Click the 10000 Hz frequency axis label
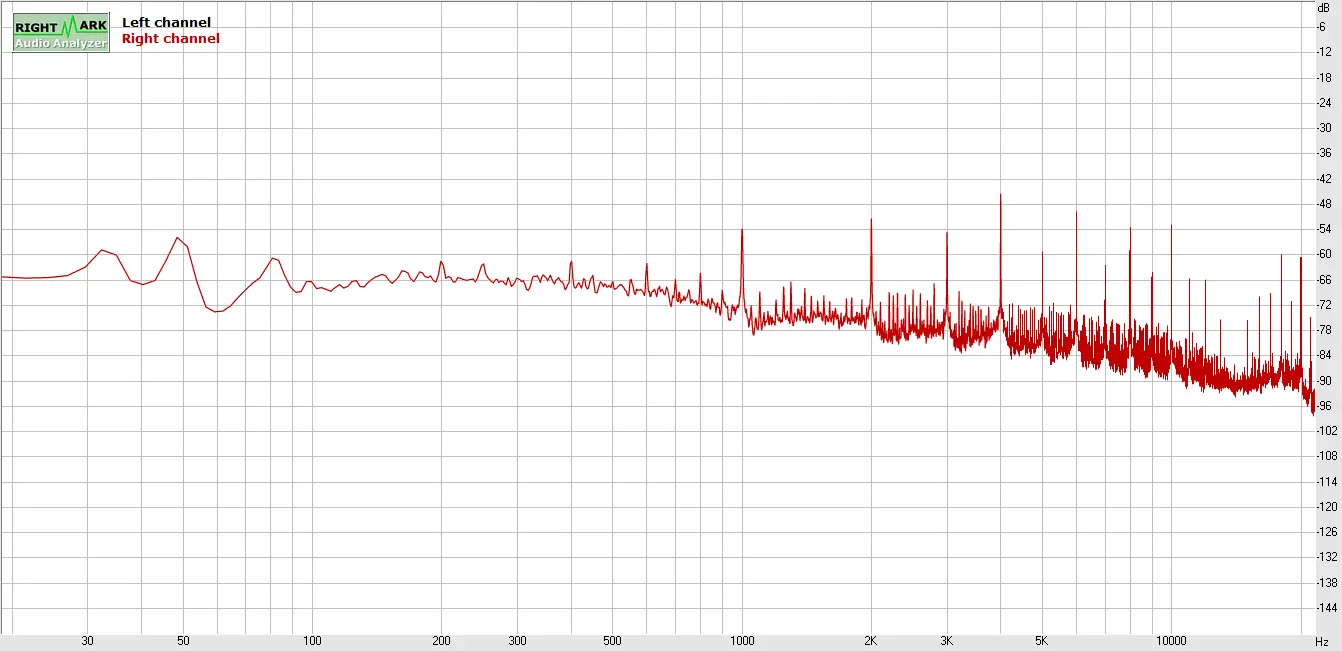1342x651 pixels. [1170, 641]
